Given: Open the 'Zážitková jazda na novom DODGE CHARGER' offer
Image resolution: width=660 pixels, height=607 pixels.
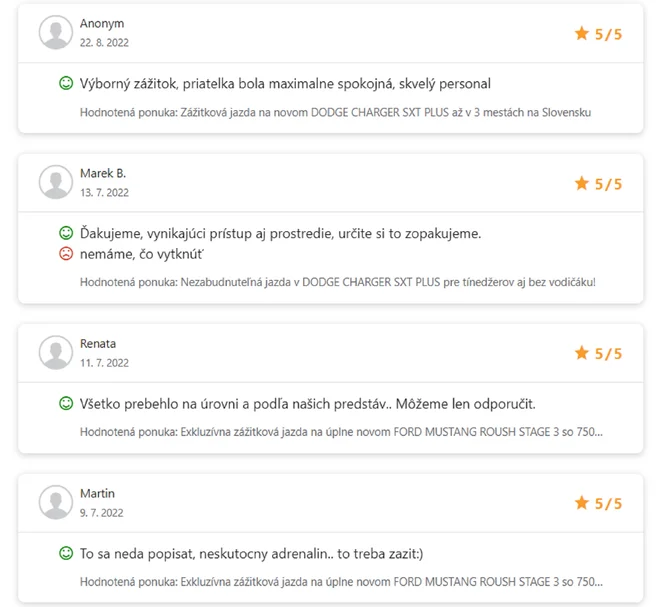Looking at the screenshot, I should (386, 112).
